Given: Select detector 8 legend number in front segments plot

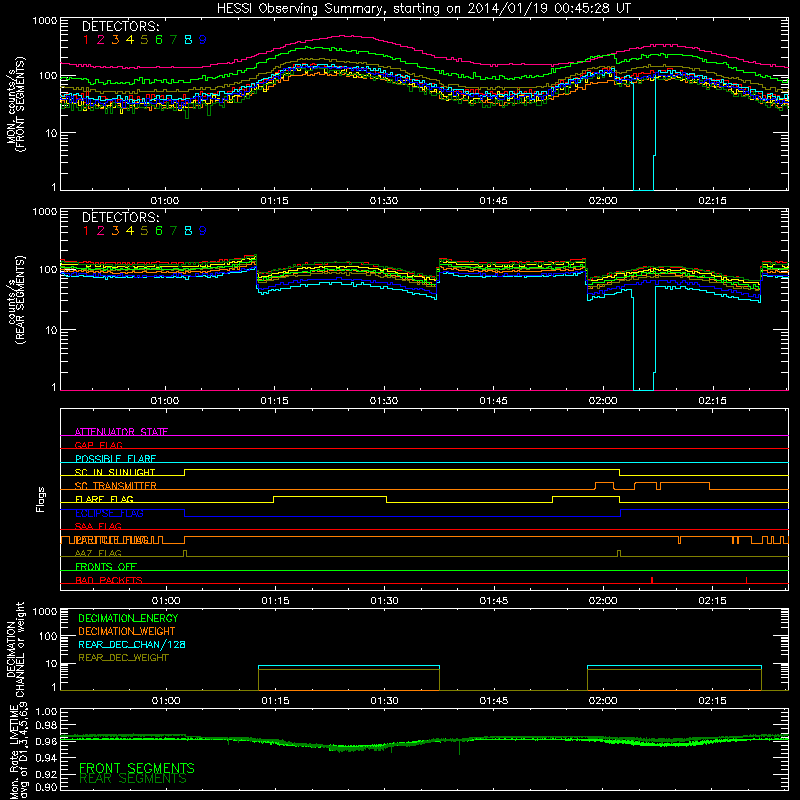Looking at the screenshot, I should click(188, 40).
